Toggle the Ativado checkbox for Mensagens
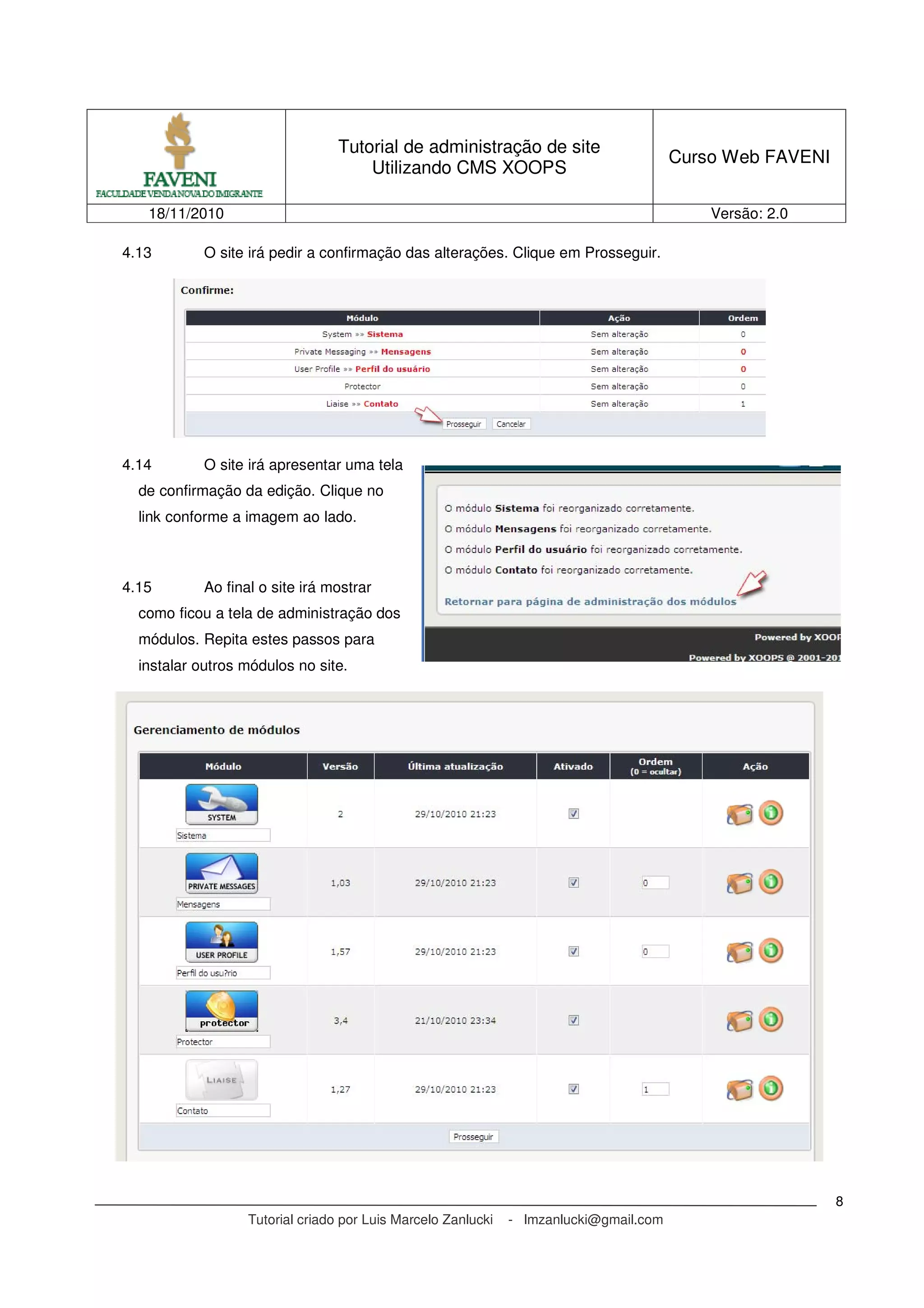 (x=573, y=882)
